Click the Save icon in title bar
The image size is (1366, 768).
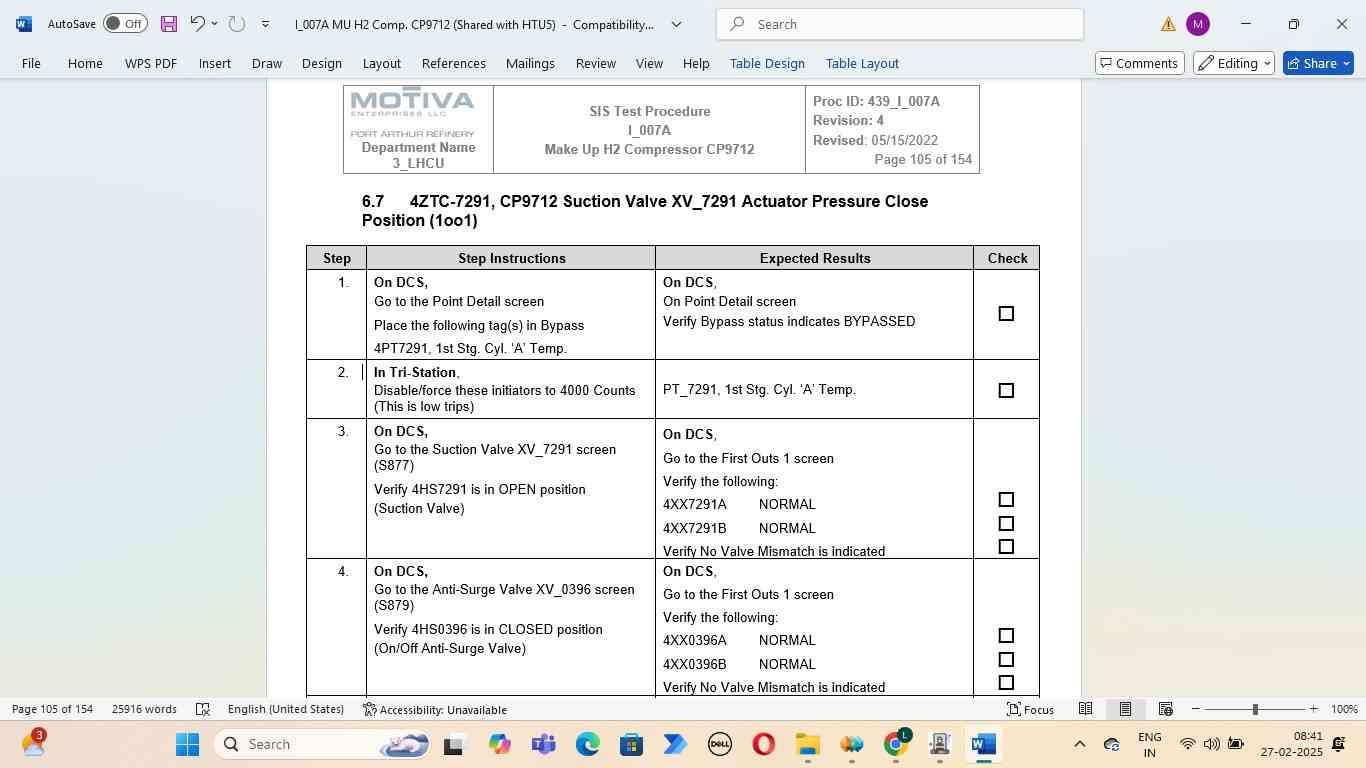[x=168, y=24]
